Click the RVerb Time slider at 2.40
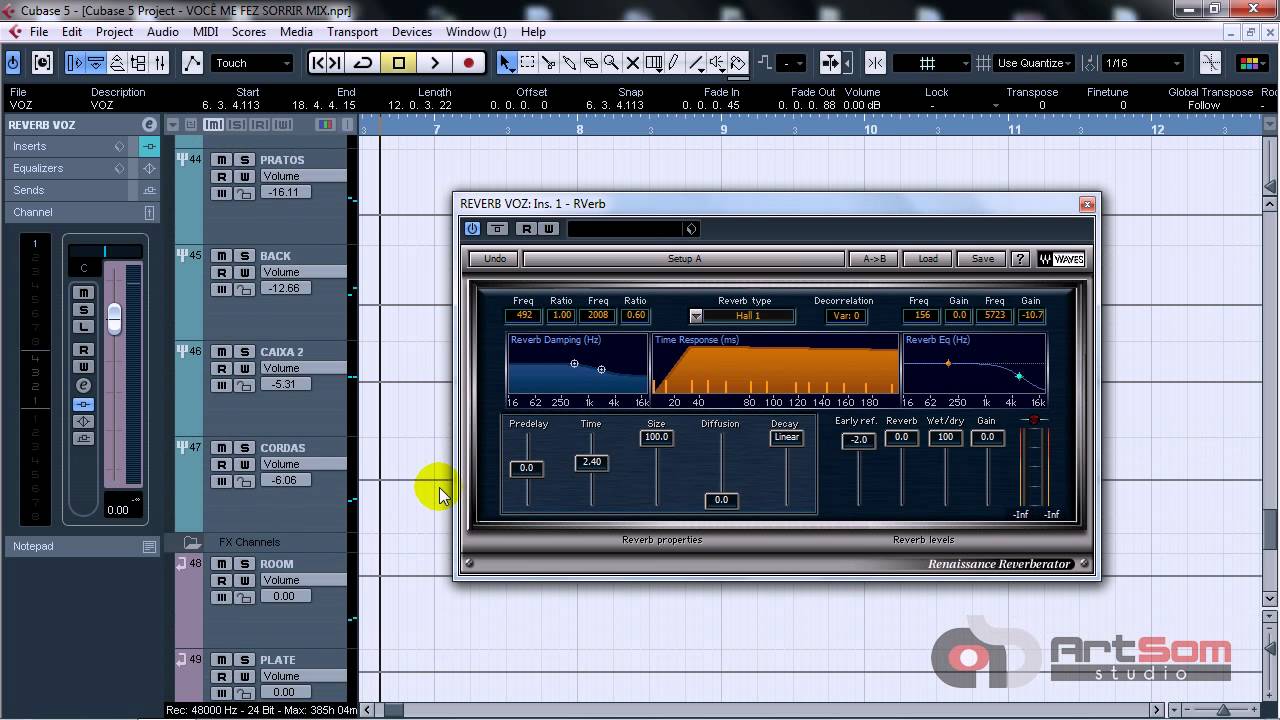This screenshot has height=720, width=1280. (592, 462)
